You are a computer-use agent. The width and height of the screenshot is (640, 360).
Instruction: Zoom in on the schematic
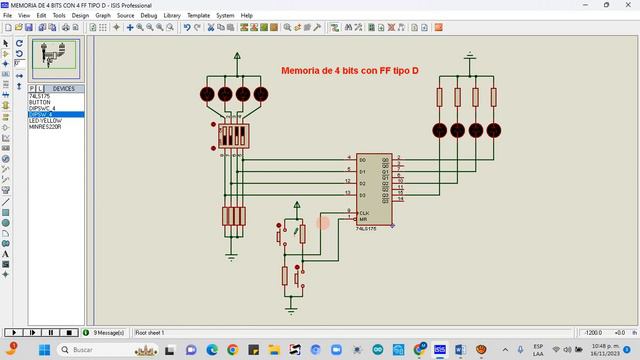click(x=140, y=27)
